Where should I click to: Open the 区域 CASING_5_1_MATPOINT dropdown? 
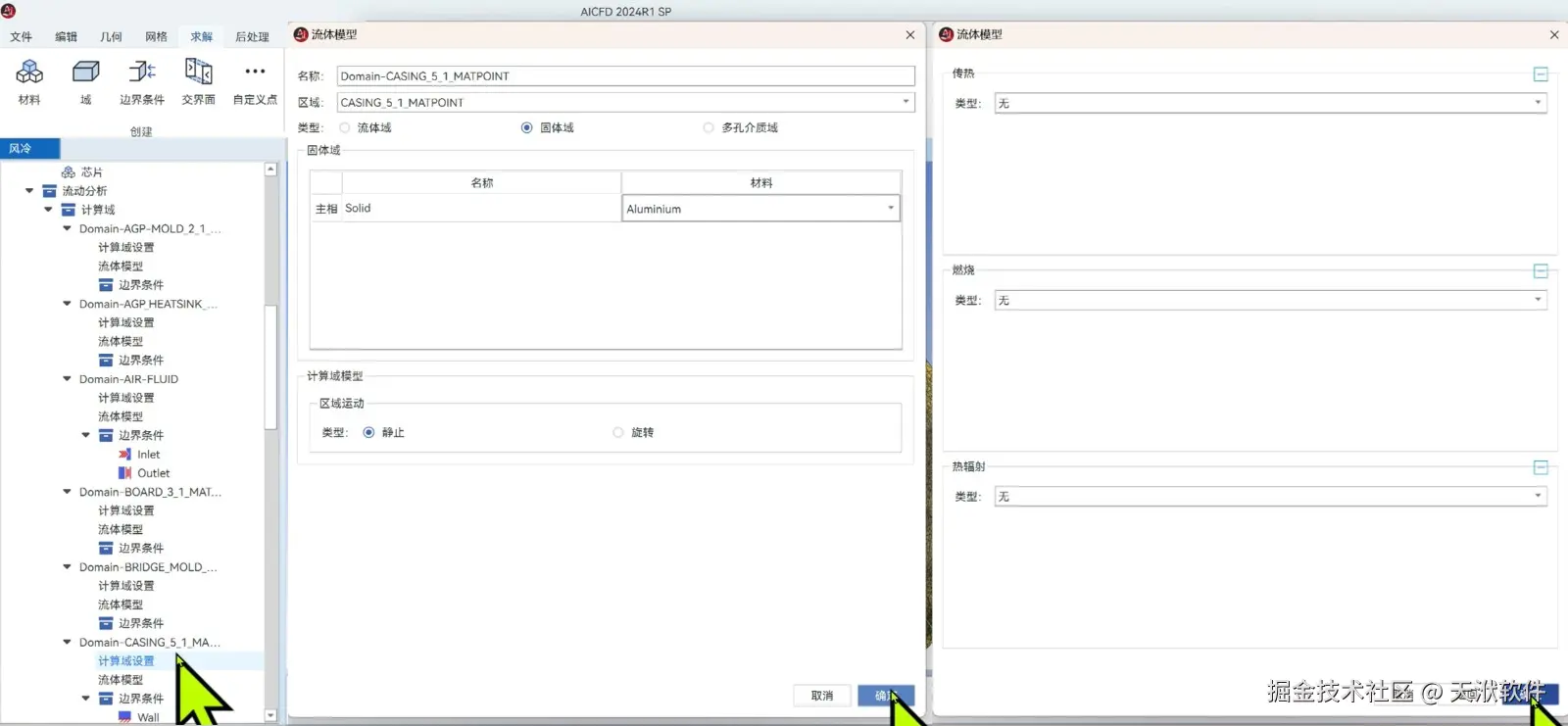(x=625, y=102)
